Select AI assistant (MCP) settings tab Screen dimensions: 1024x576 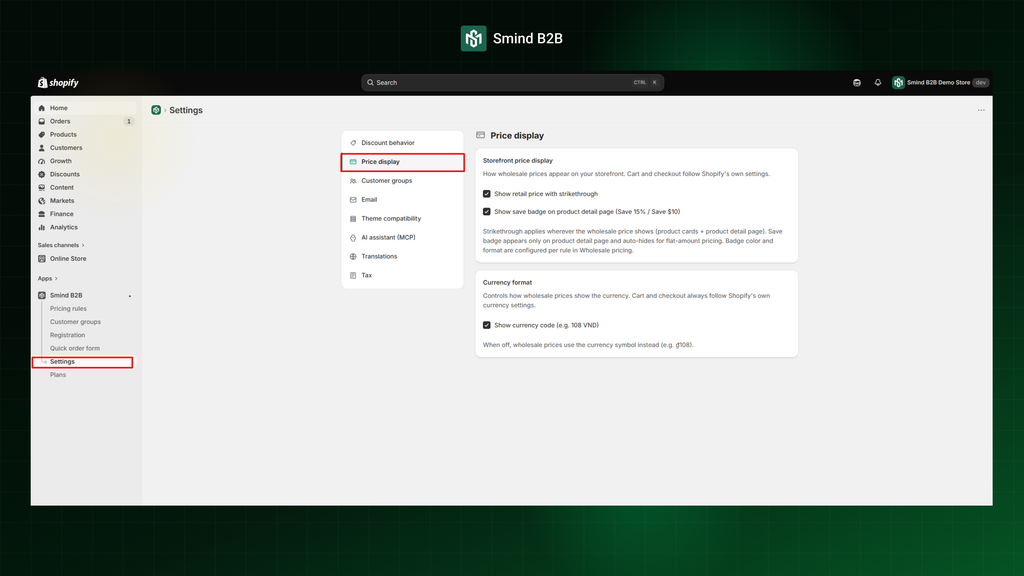[x=402, y=238]
